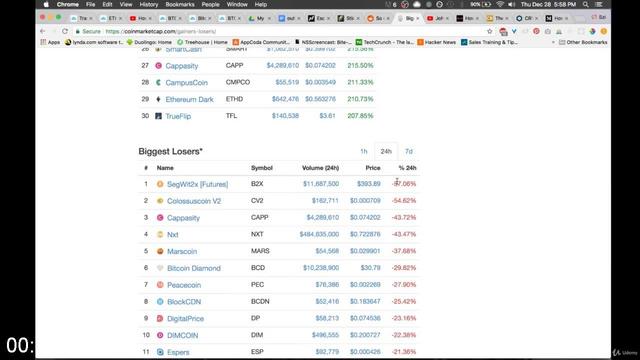Open Cappasity in the Biggest Losers table
The width and height of the screenshot is (640, 360).
pos(183,218)
